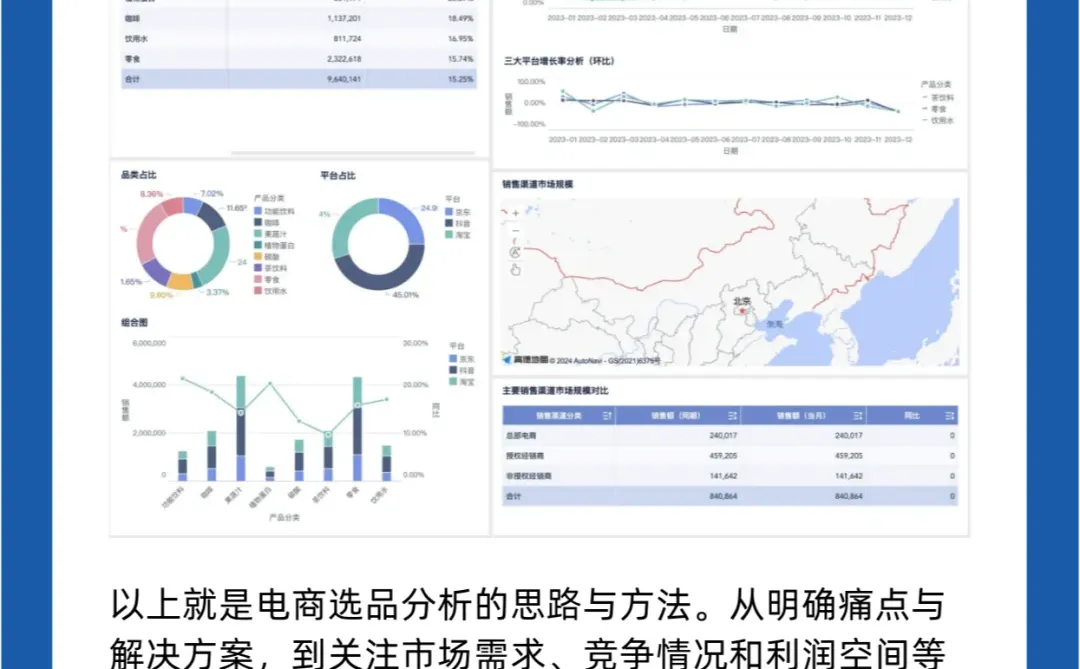The width and height of the screenshot is (1080, 669).
Task: Toggle 抖音 in the 组合图 legend
Action: 461,370
